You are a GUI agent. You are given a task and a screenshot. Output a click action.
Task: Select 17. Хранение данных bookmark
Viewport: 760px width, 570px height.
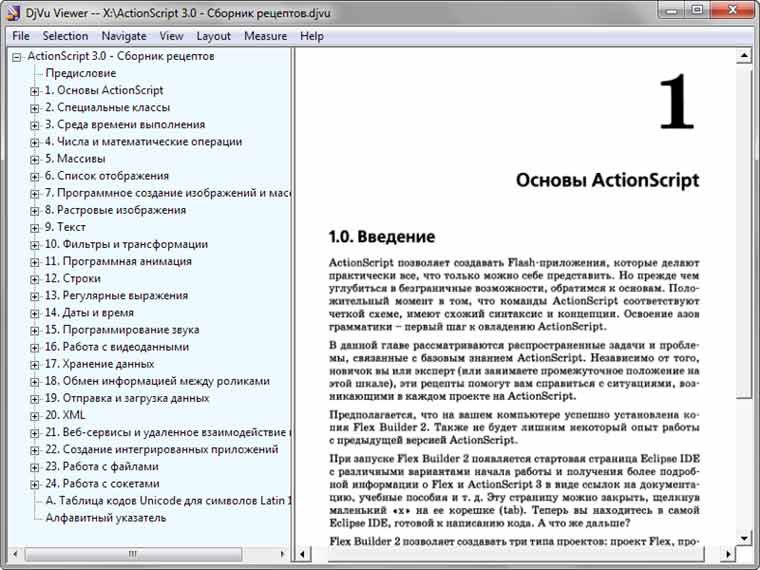[99, 364]
